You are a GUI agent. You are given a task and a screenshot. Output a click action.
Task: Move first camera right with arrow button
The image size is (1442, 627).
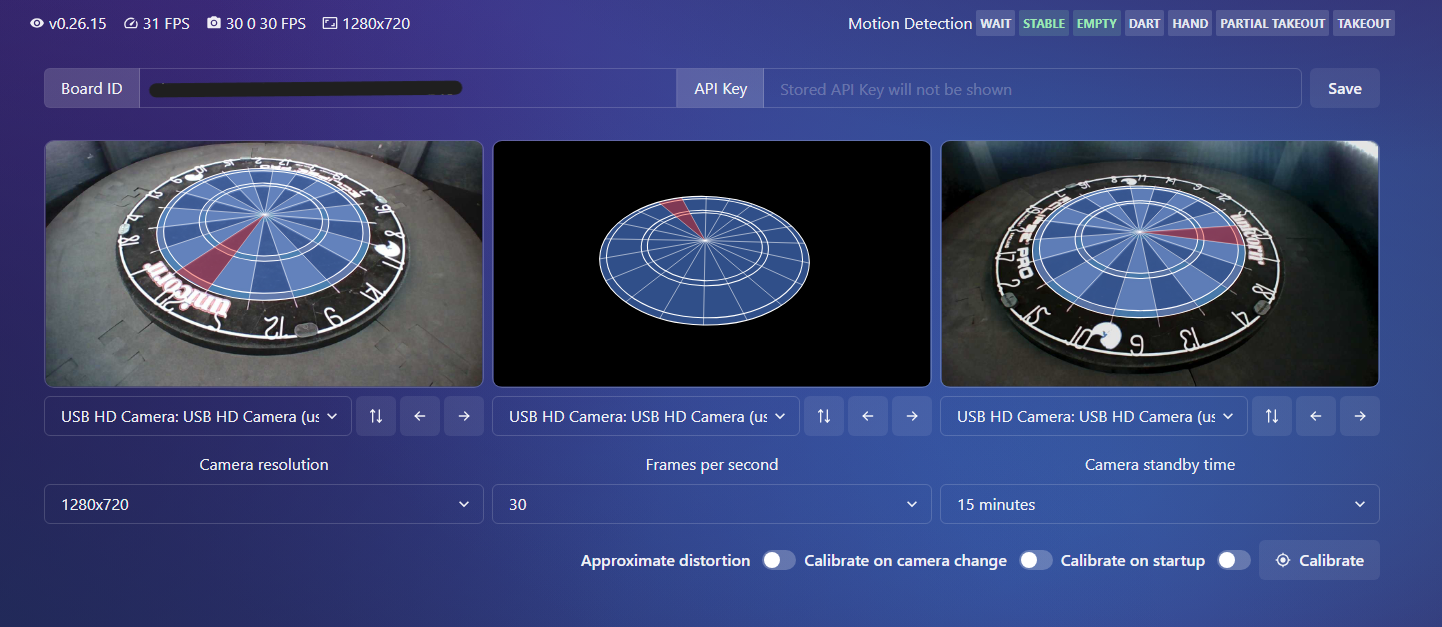464,416
